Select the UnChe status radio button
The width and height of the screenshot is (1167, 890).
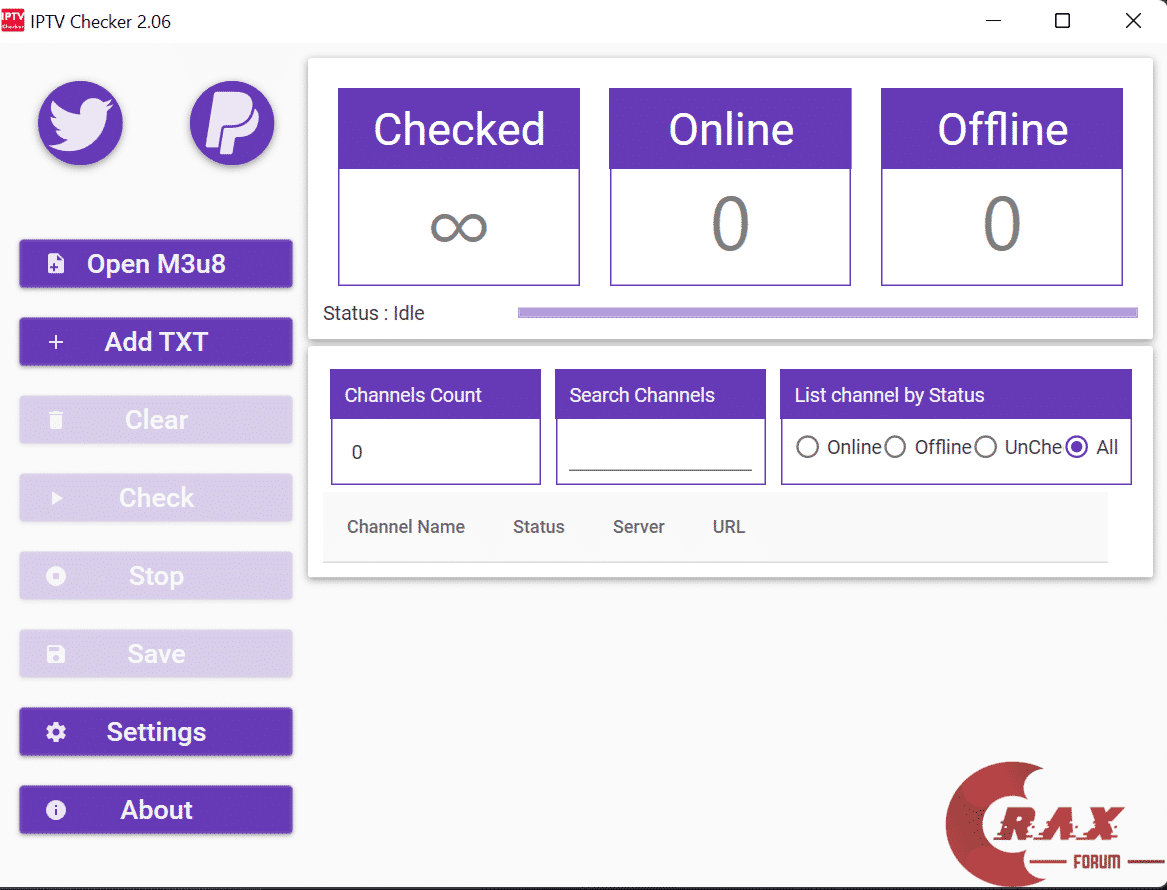pos(985,447)
